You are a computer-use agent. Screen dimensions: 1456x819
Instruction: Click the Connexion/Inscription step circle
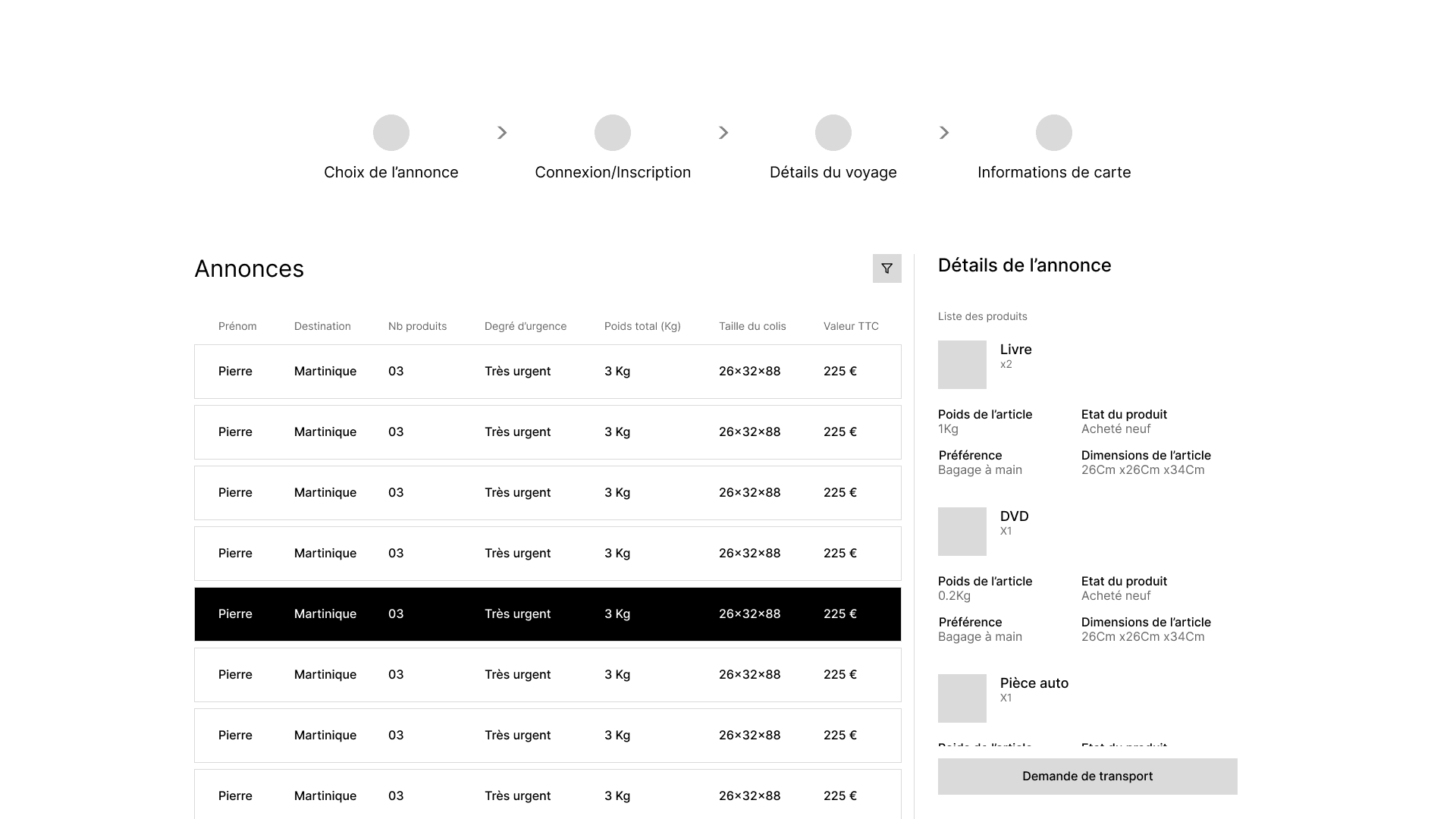(x=613, y=132)
